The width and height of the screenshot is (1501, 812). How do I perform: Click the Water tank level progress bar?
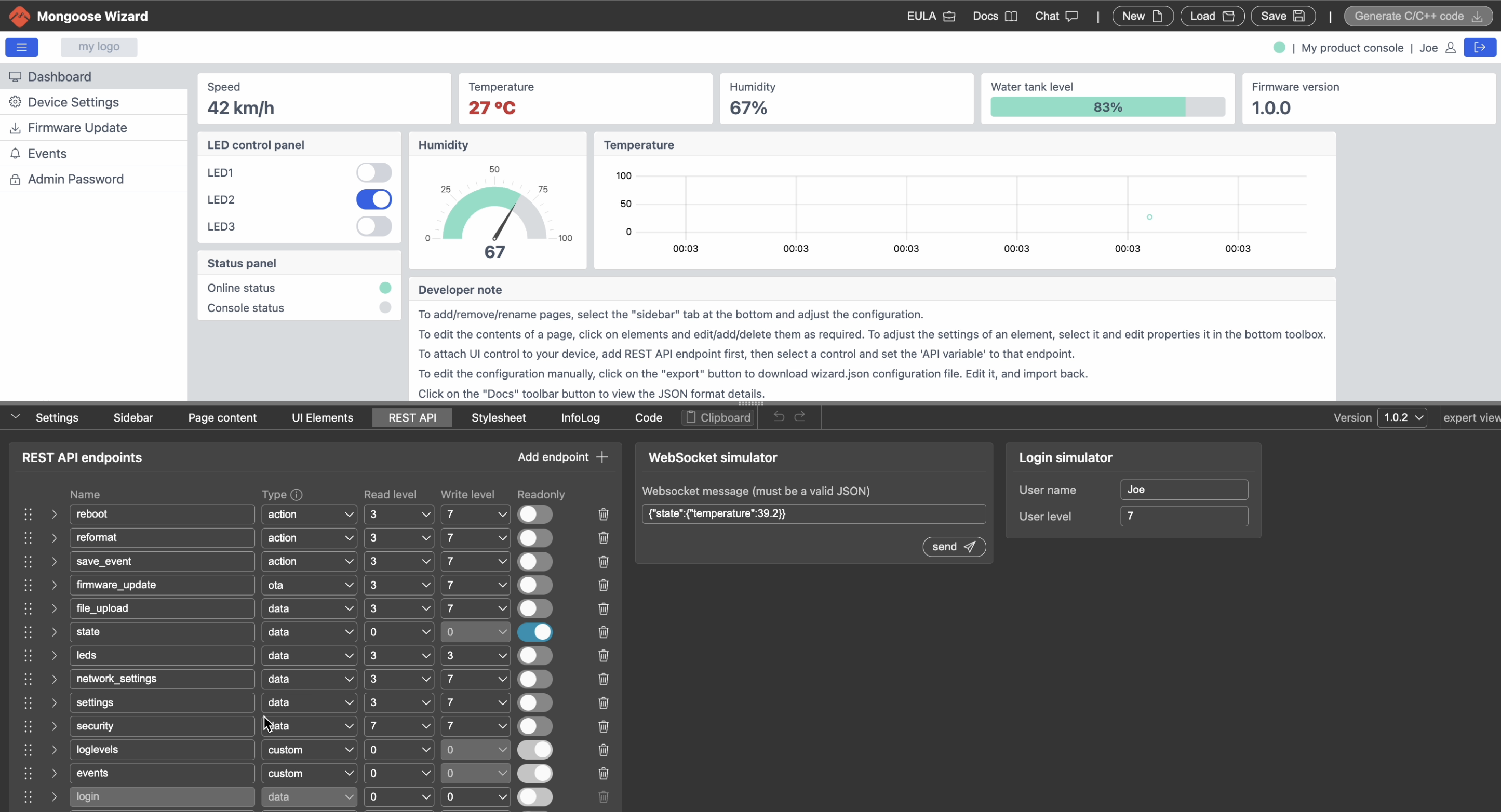coord(1107,107)
